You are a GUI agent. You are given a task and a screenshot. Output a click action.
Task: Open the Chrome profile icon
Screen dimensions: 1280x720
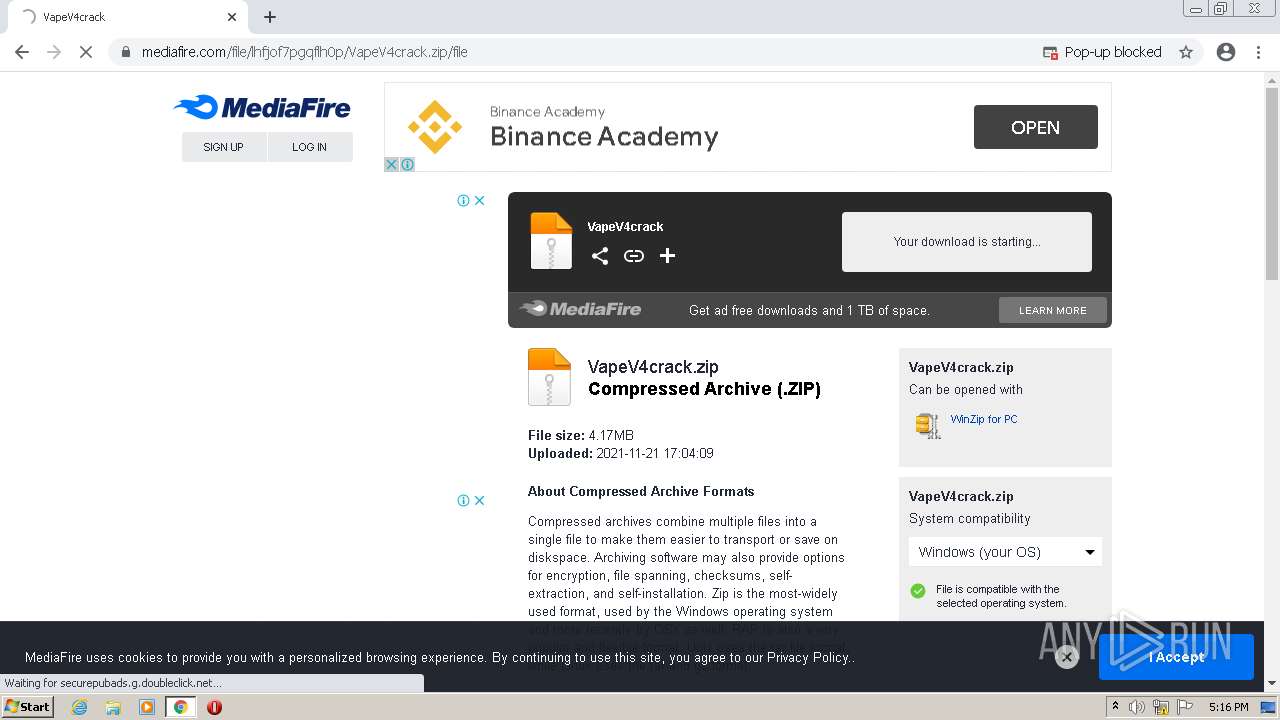click(1226, 52)
